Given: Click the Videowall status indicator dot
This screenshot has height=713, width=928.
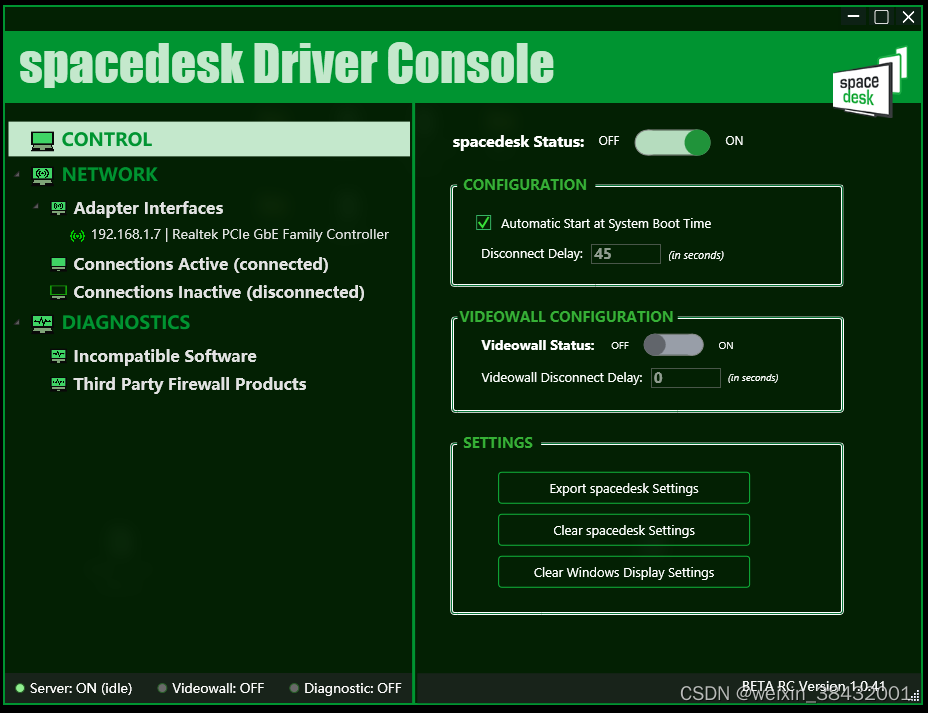Looking at the screenshot, I should [x=162, y=688].
